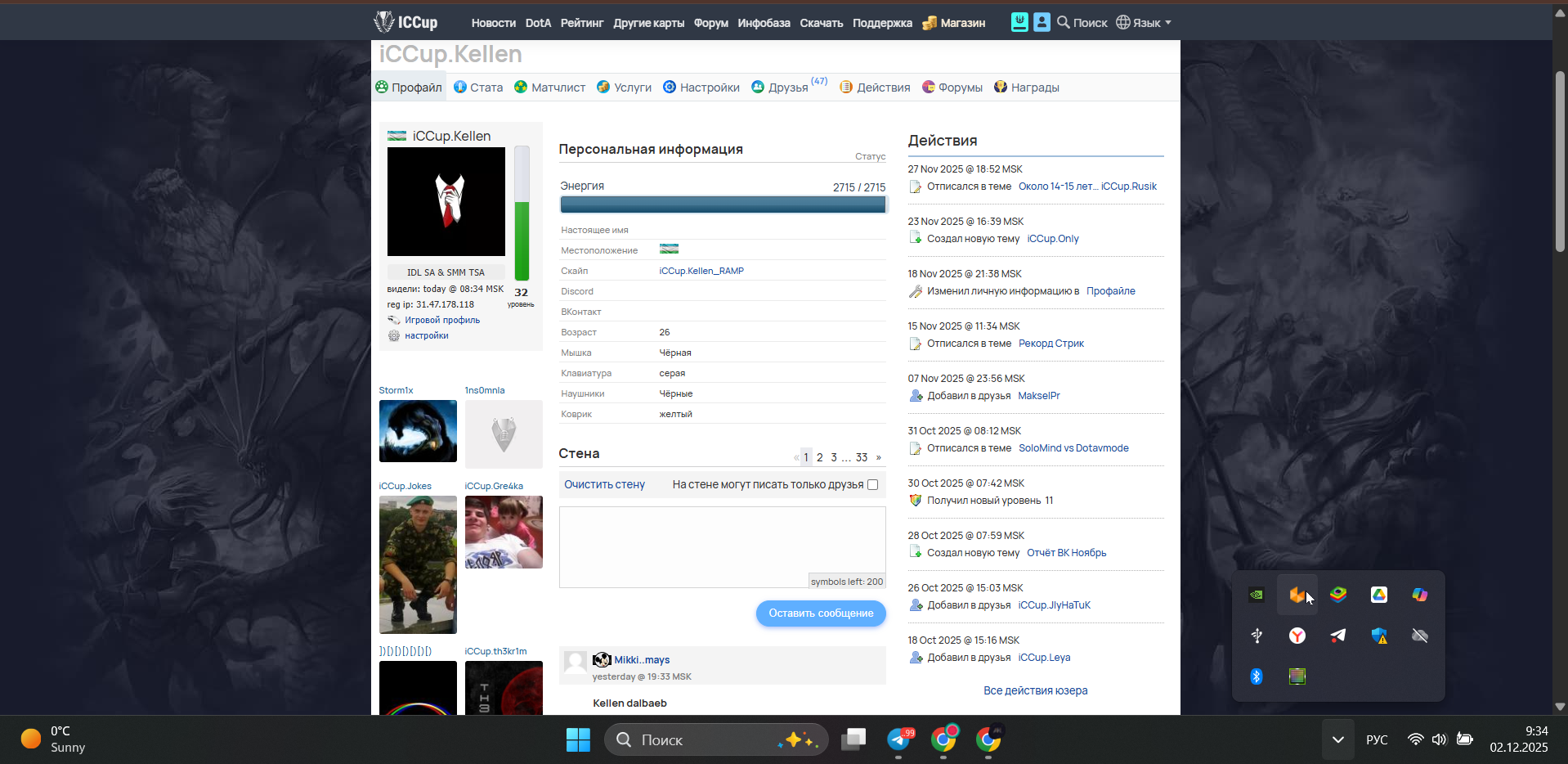Click the first Chrome icon with red badge

tap(944, 739)
